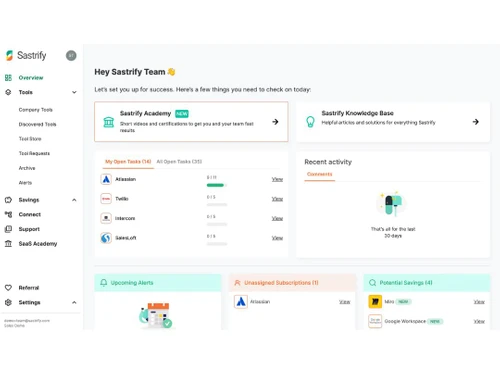Viewport: 500px width, 375px height.
Task: Collapse the Tools menu chevron
Action: click(74, 92)
